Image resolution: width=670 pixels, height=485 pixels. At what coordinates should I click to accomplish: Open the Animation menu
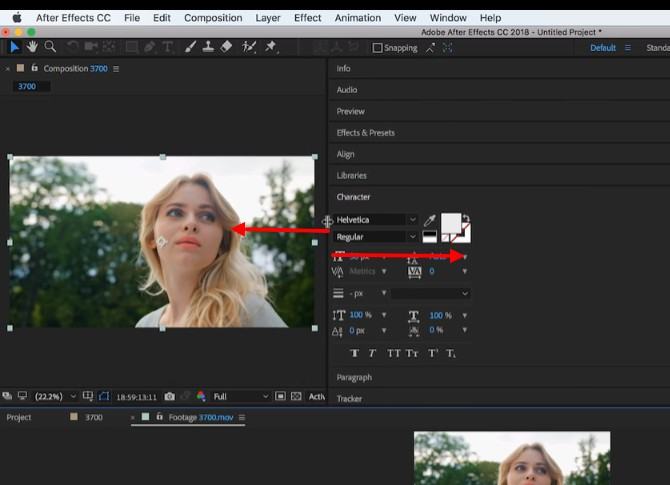[358, 18]
